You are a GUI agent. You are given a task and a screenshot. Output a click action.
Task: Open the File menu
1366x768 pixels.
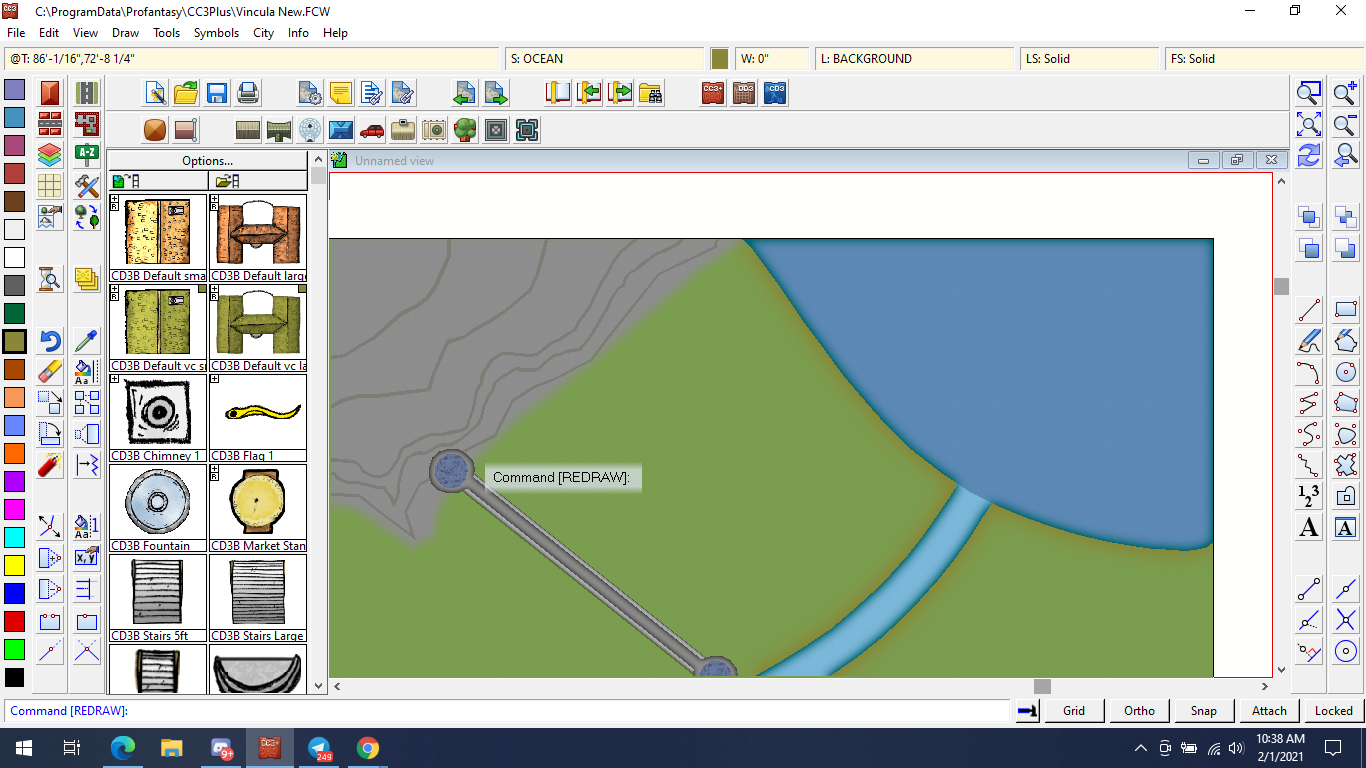click(16, 33)
